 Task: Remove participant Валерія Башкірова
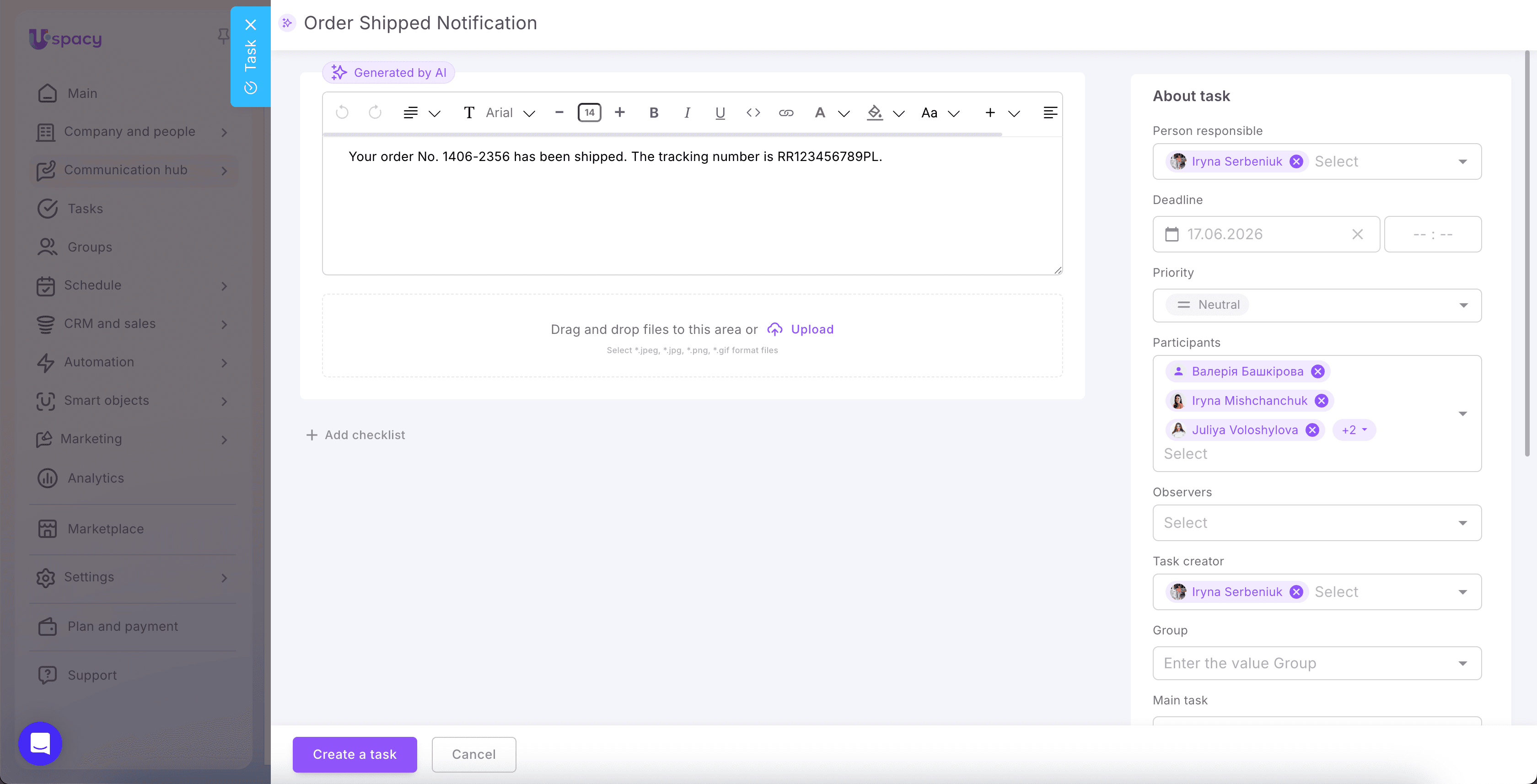click(x=1317, y=371)
